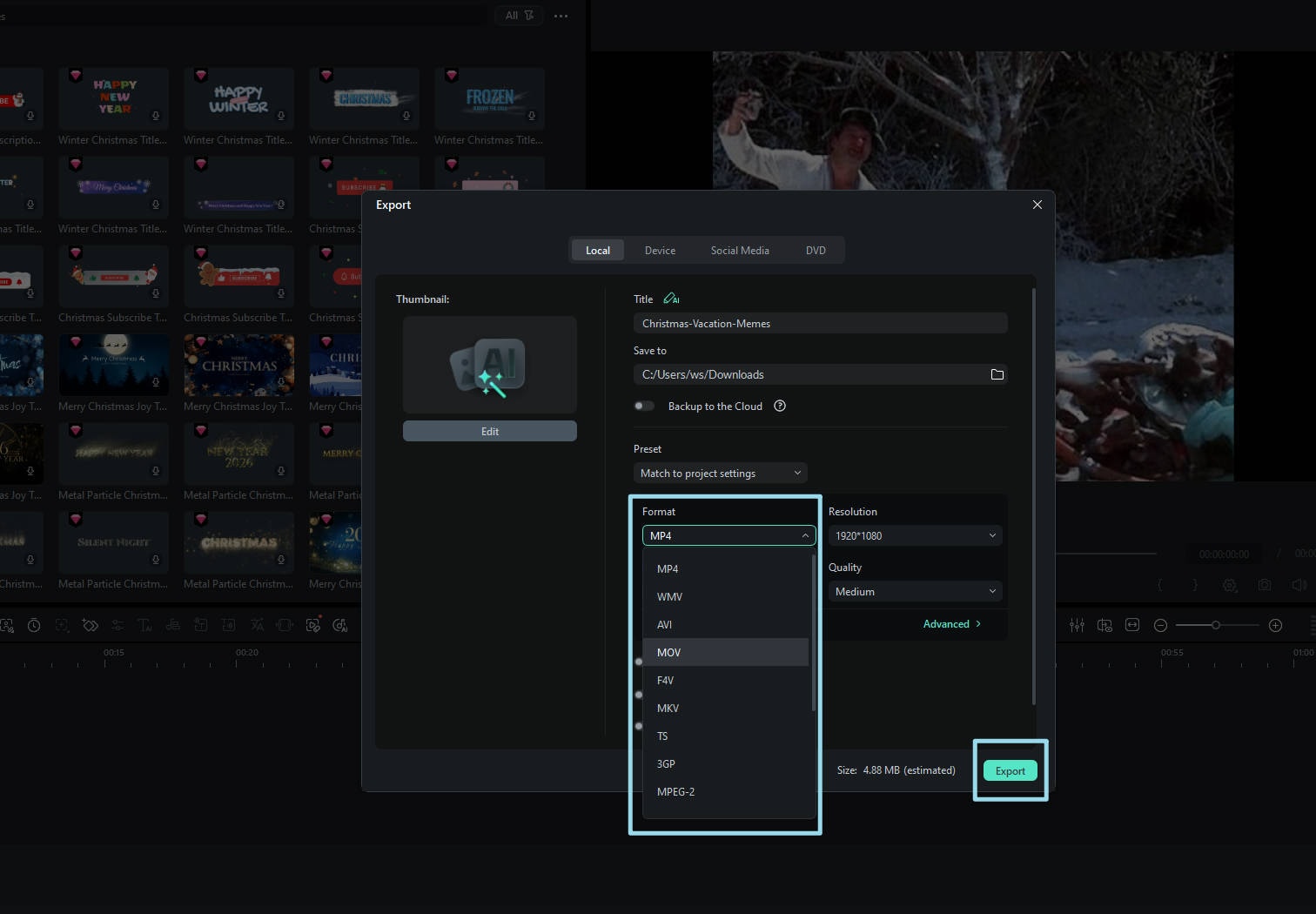Click the Title field with Christmas-Vacation-Memes
The width and height of the screenshot is (1316, 914).
(820, 323)
